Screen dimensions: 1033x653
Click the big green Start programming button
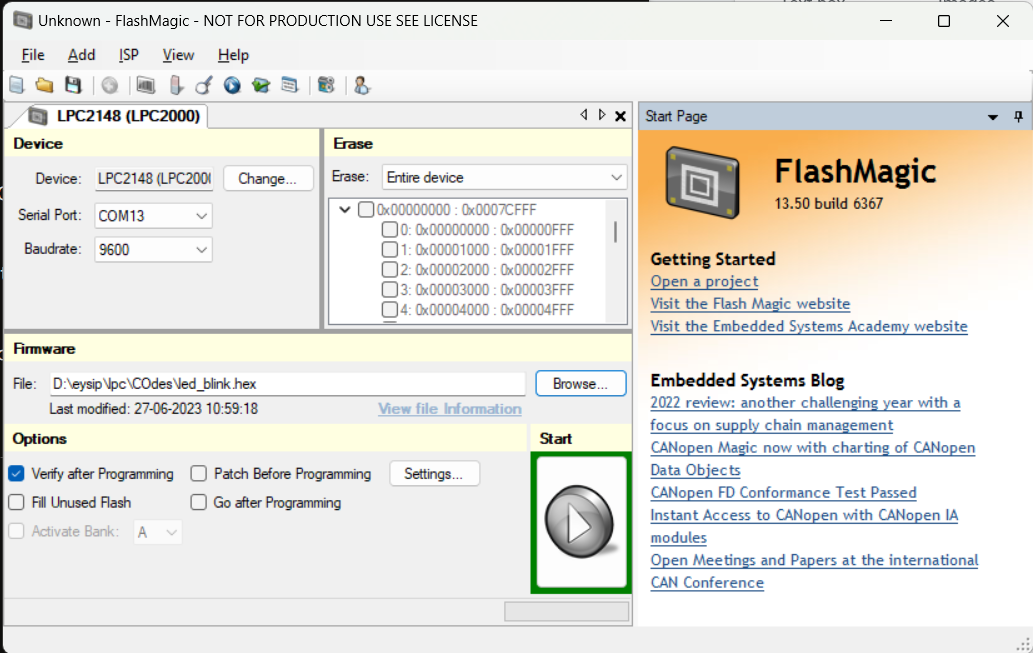580,521
